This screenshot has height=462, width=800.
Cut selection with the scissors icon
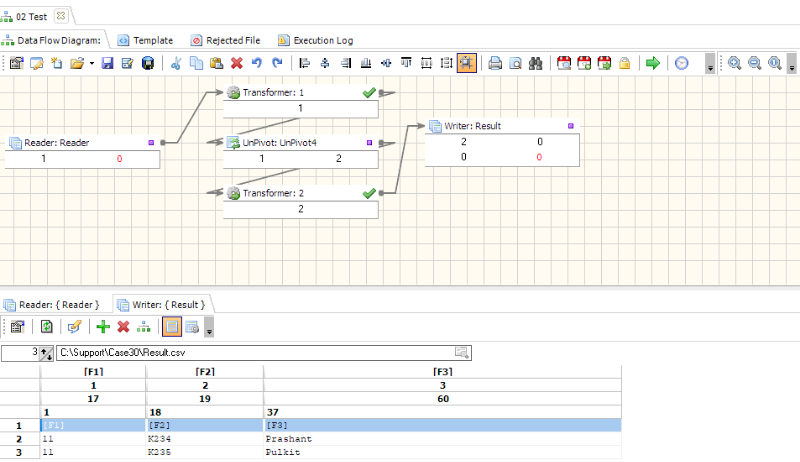(176, 63)
